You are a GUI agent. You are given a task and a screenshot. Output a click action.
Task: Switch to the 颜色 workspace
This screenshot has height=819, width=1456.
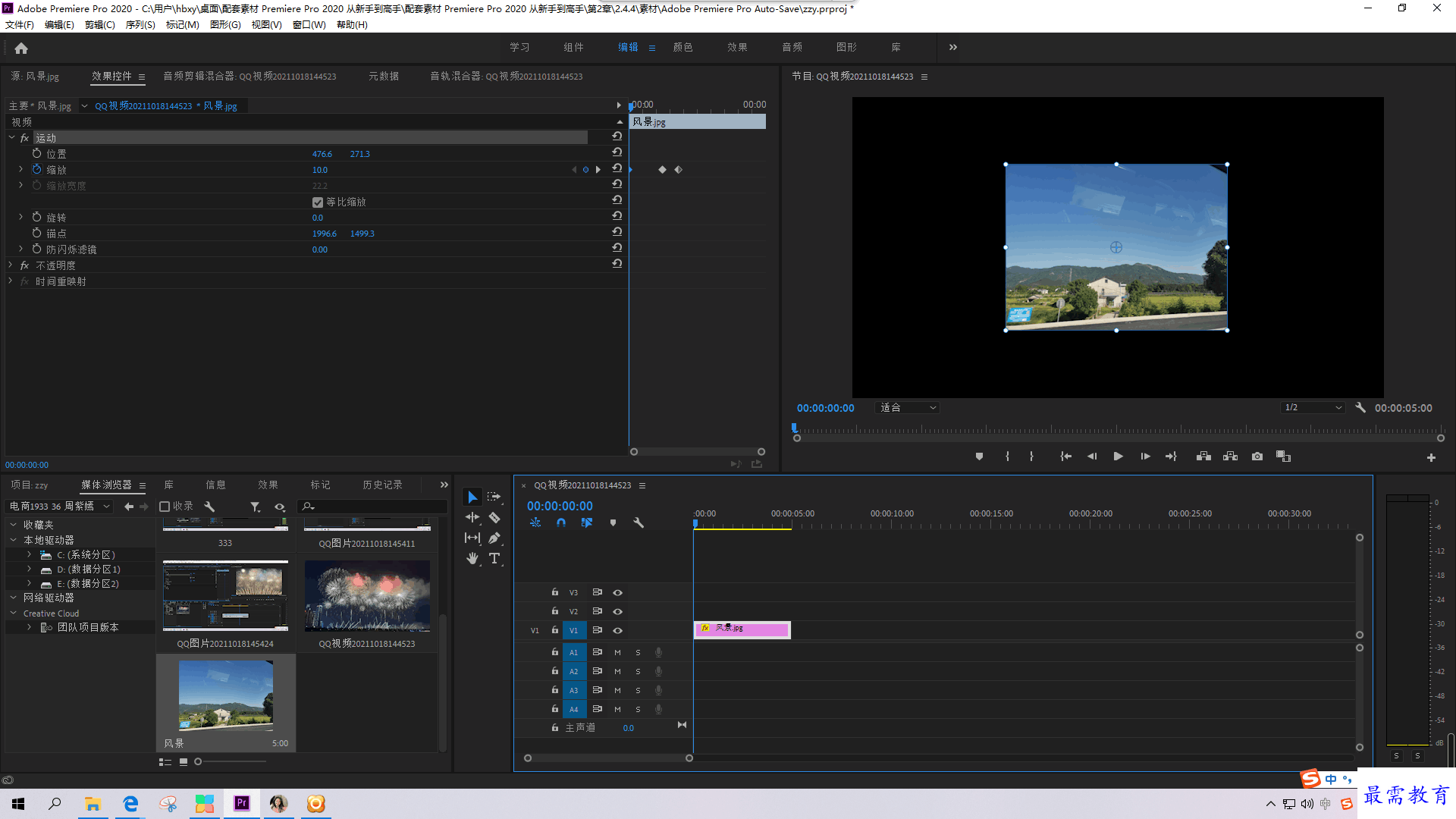682,47
